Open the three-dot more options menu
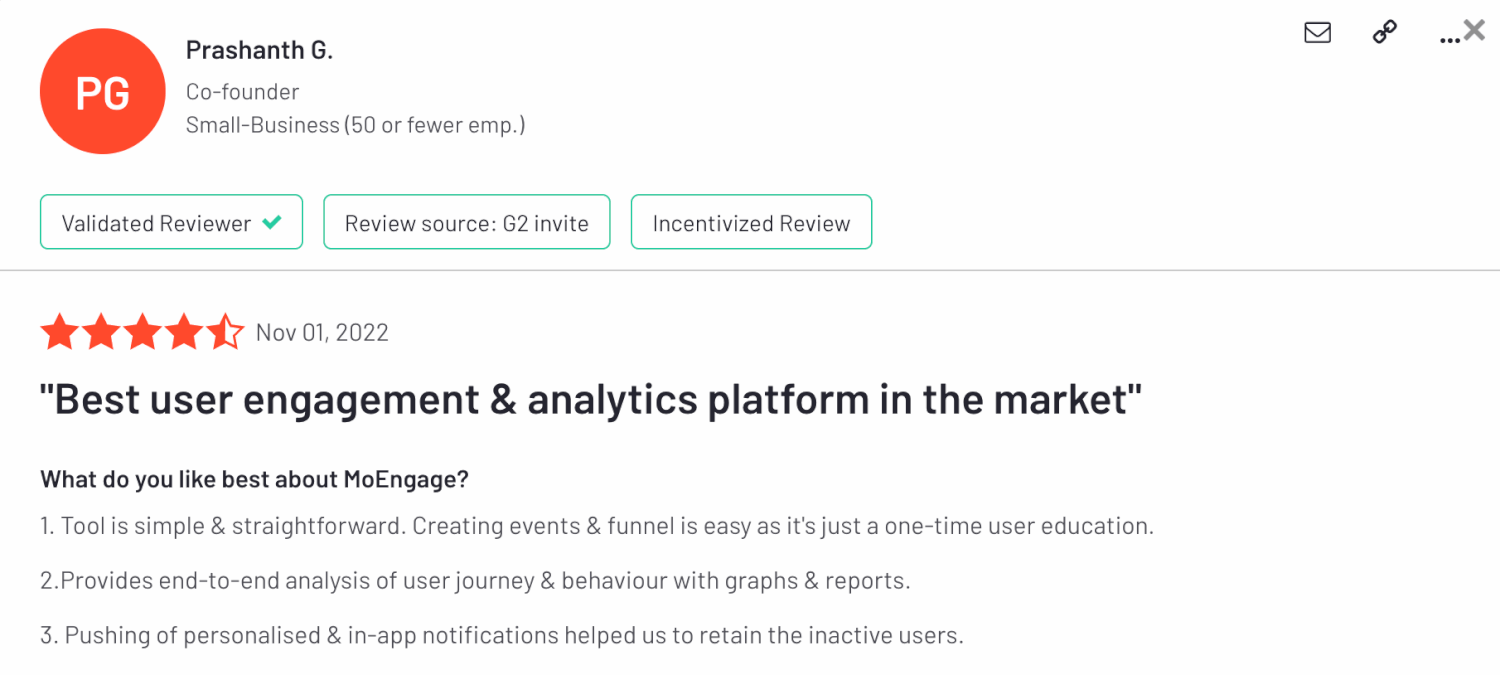This screenshot has width=1500, height=675. (x=1449, y=38)
